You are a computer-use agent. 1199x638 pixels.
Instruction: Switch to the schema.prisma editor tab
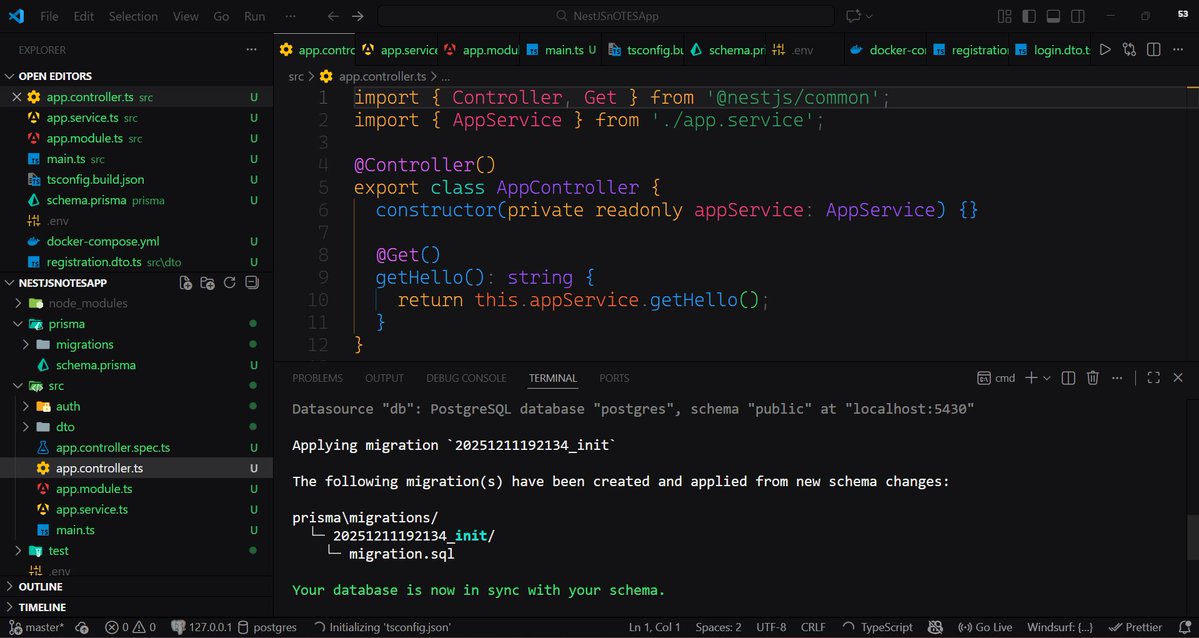(727, 50)
